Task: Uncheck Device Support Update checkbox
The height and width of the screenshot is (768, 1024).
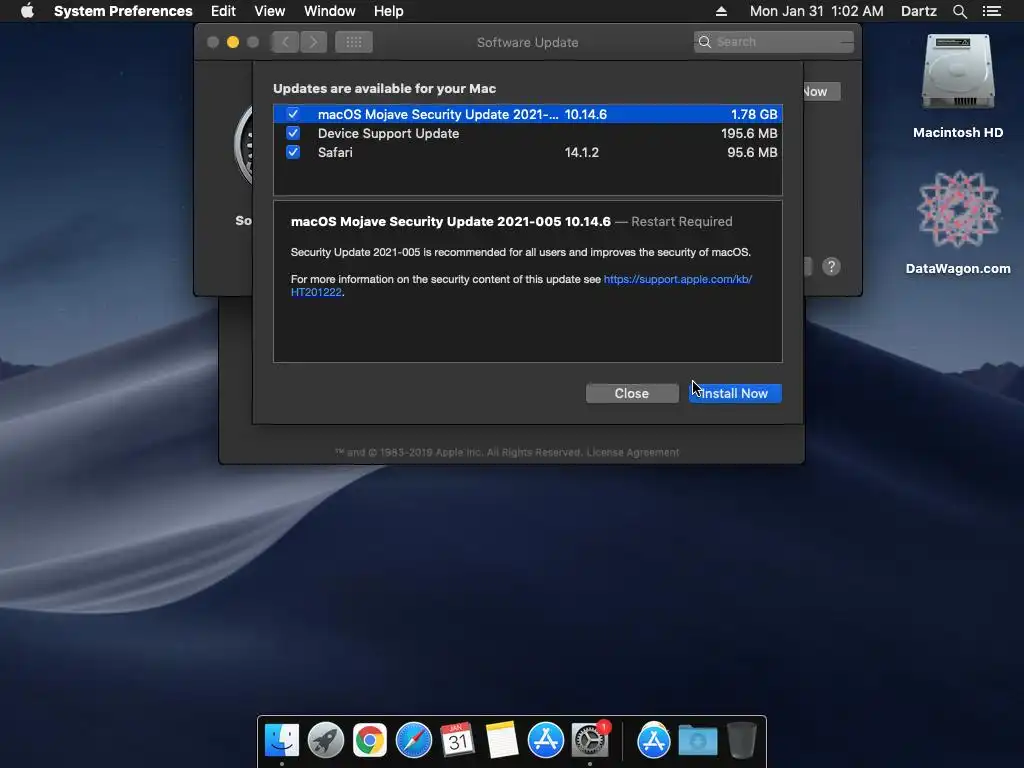Action: 293,133
